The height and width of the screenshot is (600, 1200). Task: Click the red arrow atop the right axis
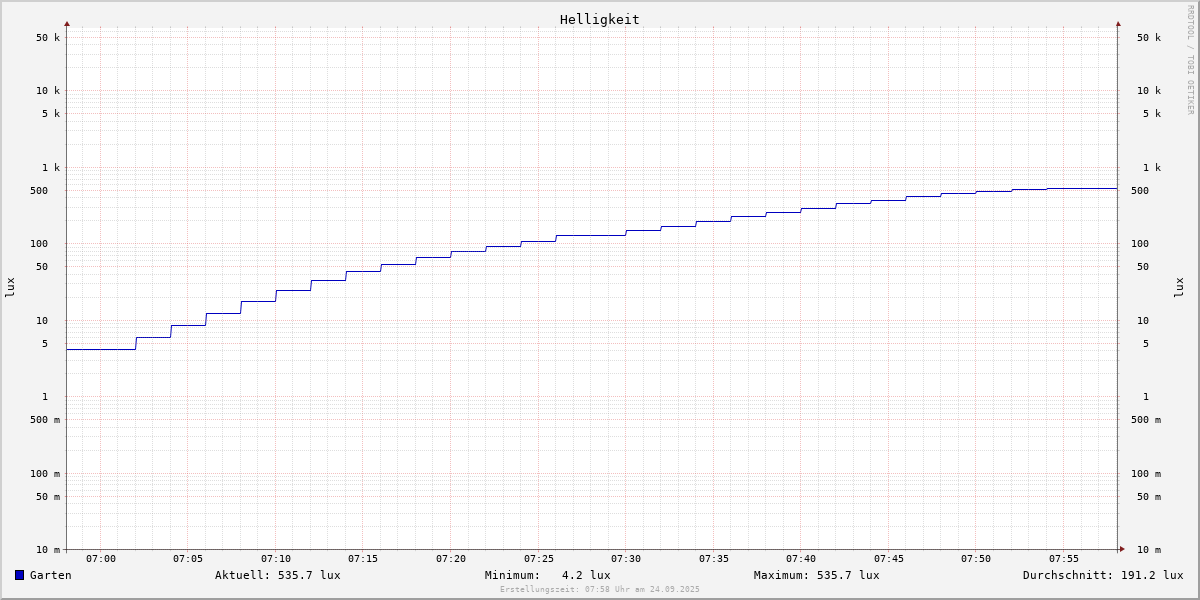(x=1118, y=23)
